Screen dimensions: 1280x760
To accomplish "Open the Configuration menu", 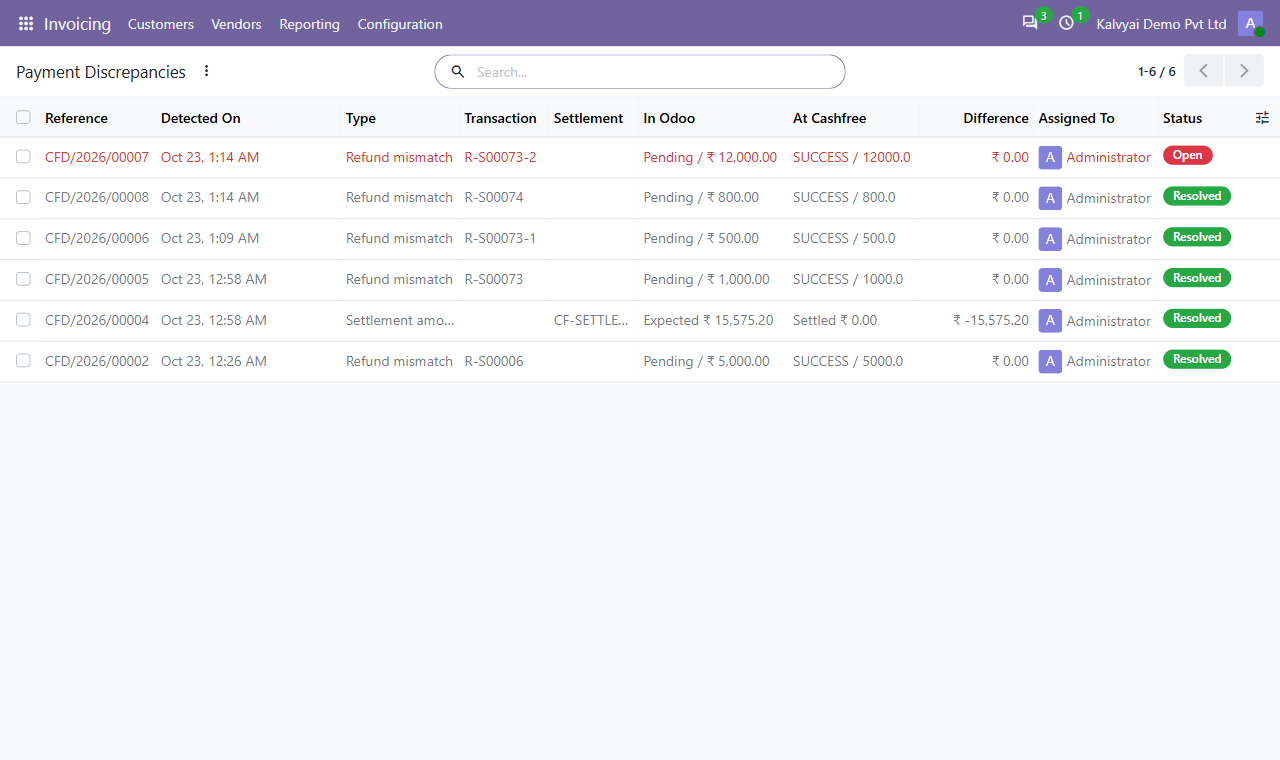I will coord(400,24).
